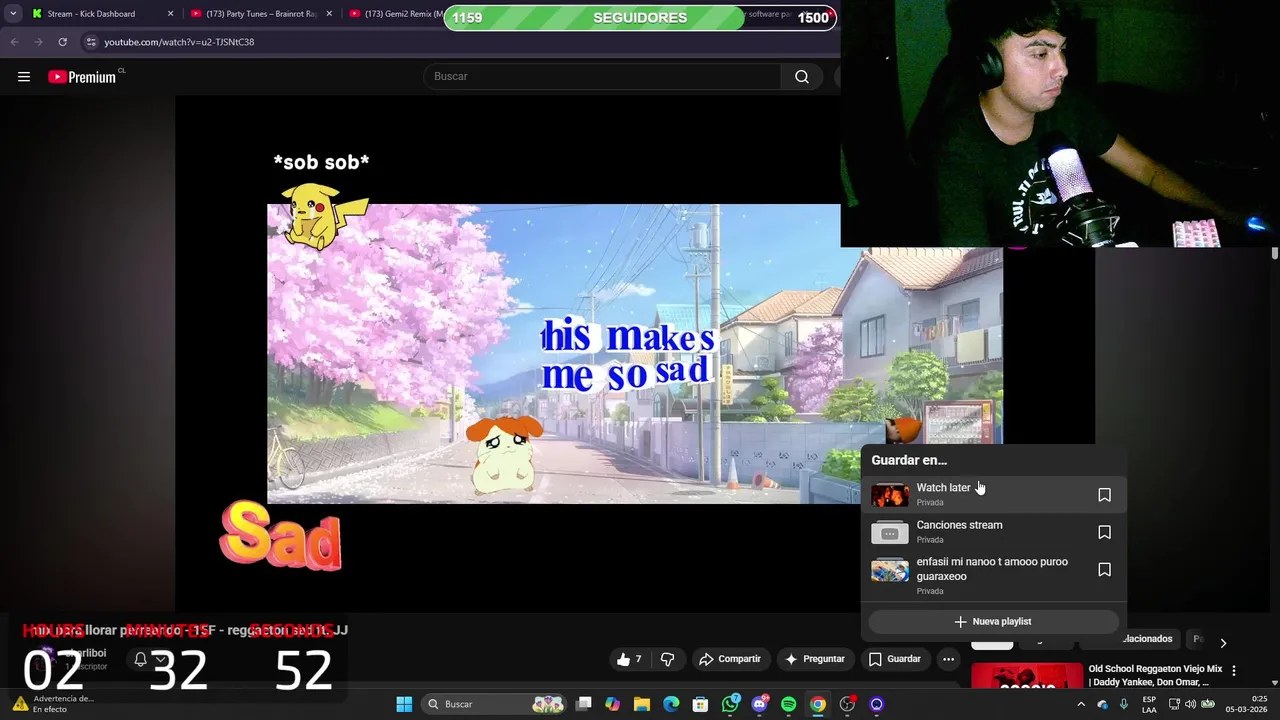The image size is (1280, 720).
Task: Expand the chip list with the right chevron
Action: (1222, 643)
